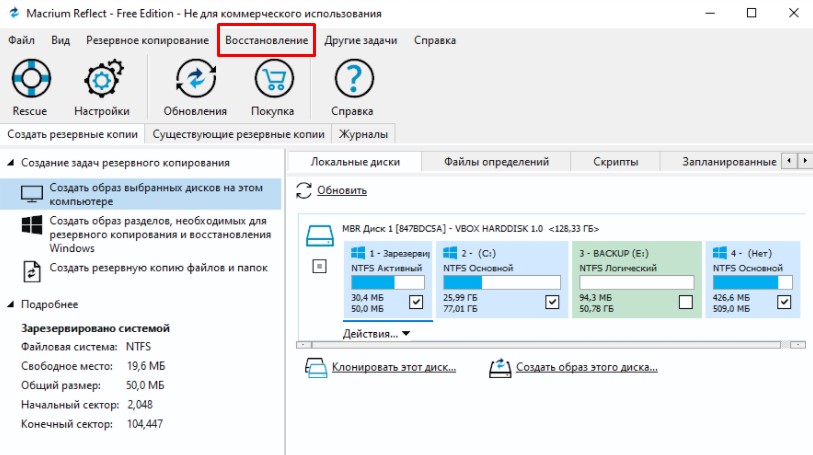
Task: Click the file and folder backup document icon
Action: pyautogui.click(x=32, y=271)
